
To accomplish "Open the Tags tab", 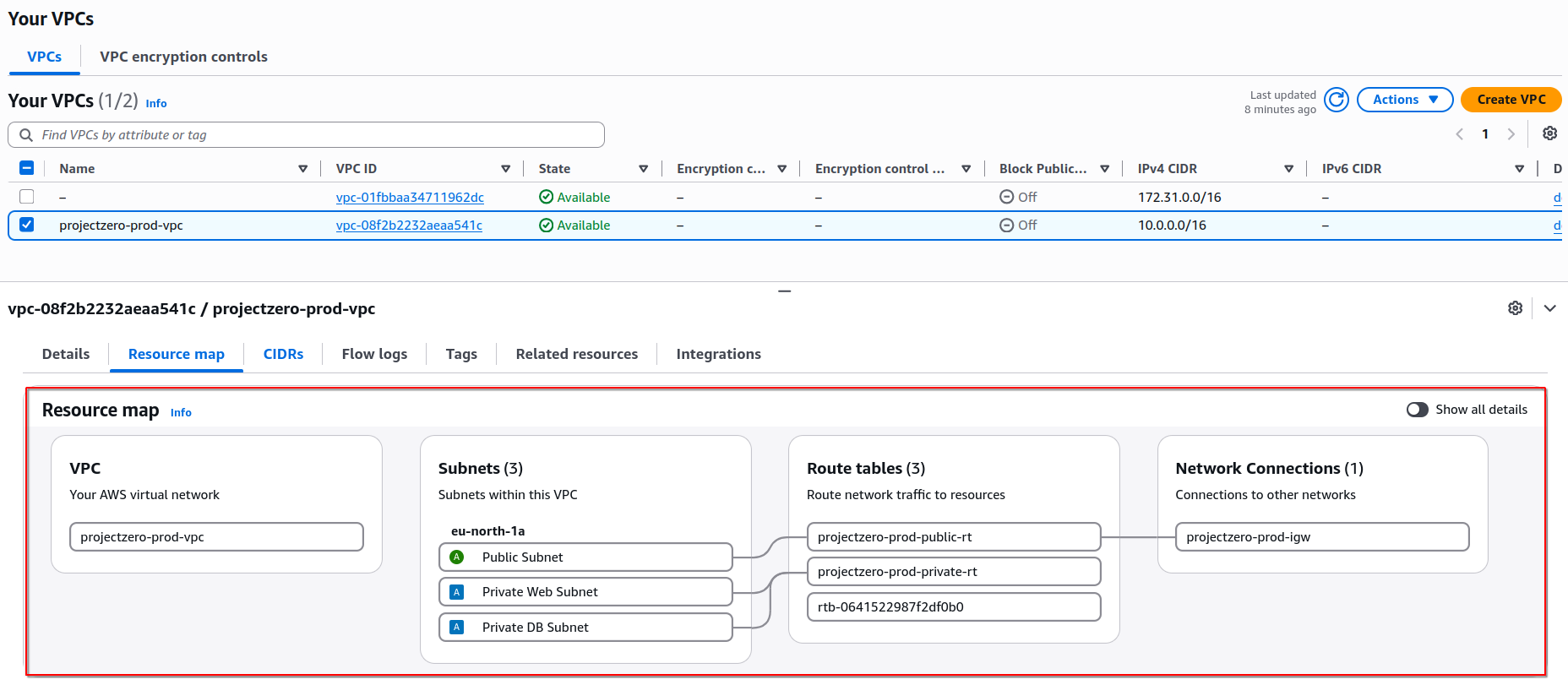I will coord(461,354).
